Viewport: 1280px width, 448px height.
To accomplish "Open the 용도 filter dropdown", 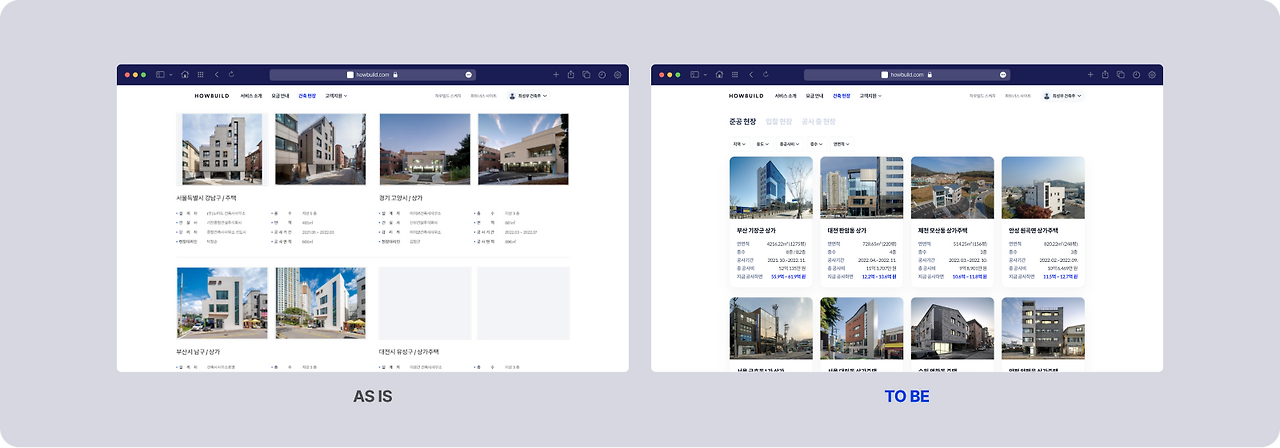I will coord(763,144).
